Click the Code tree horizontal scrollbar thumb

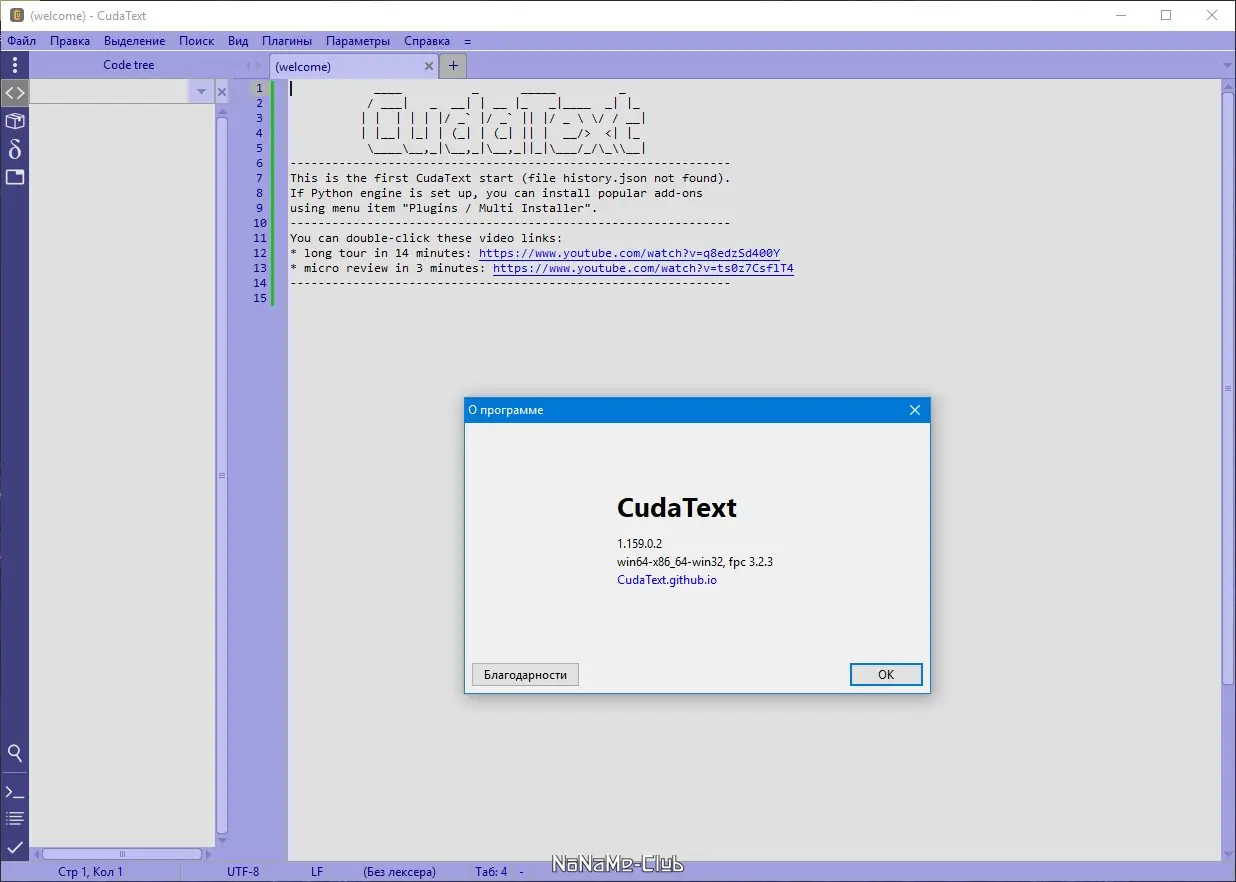(x=122, y=854)
